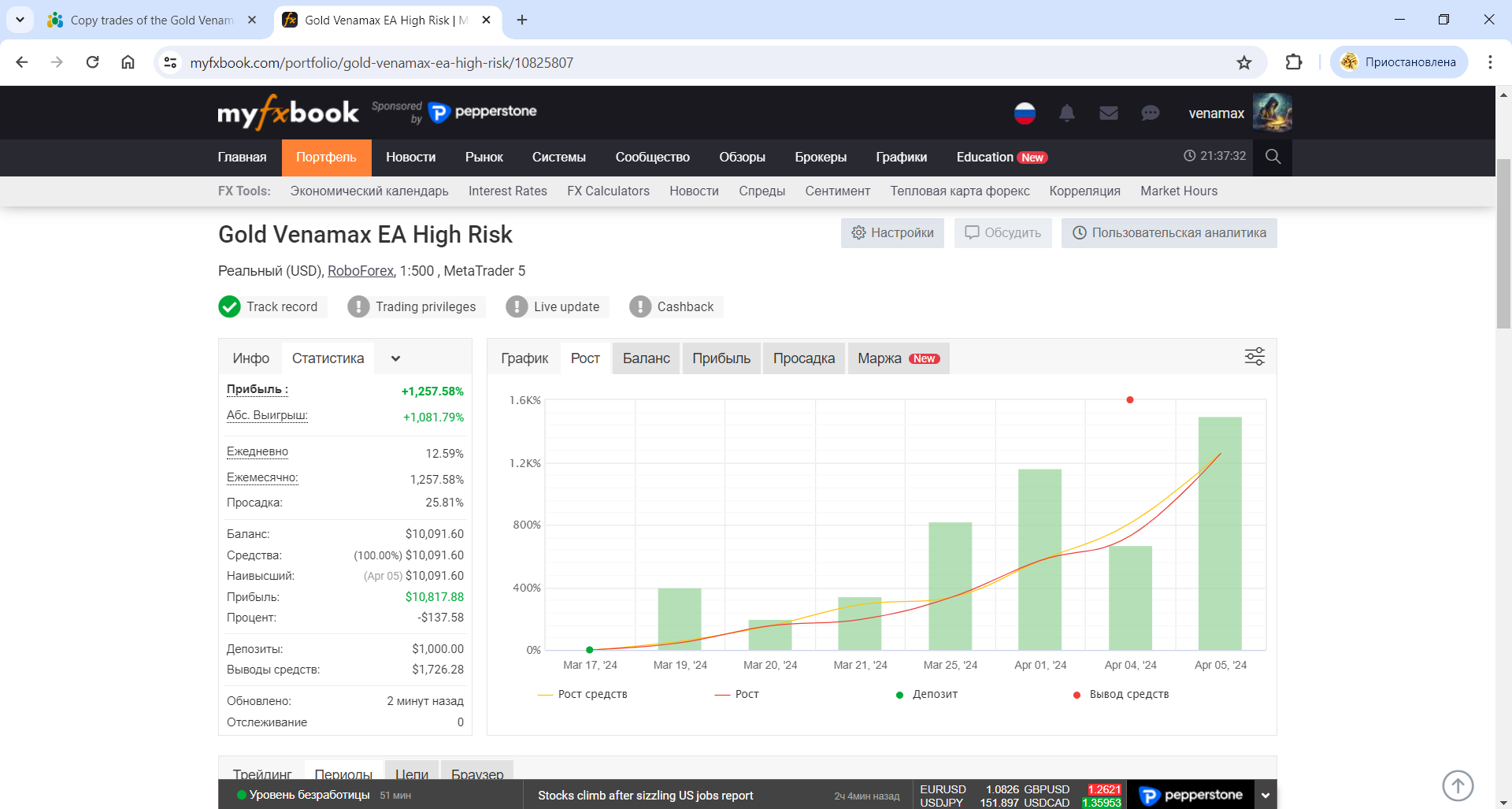Close the Gold Venamax EA High Risk tab

click(x=487, y=20)
